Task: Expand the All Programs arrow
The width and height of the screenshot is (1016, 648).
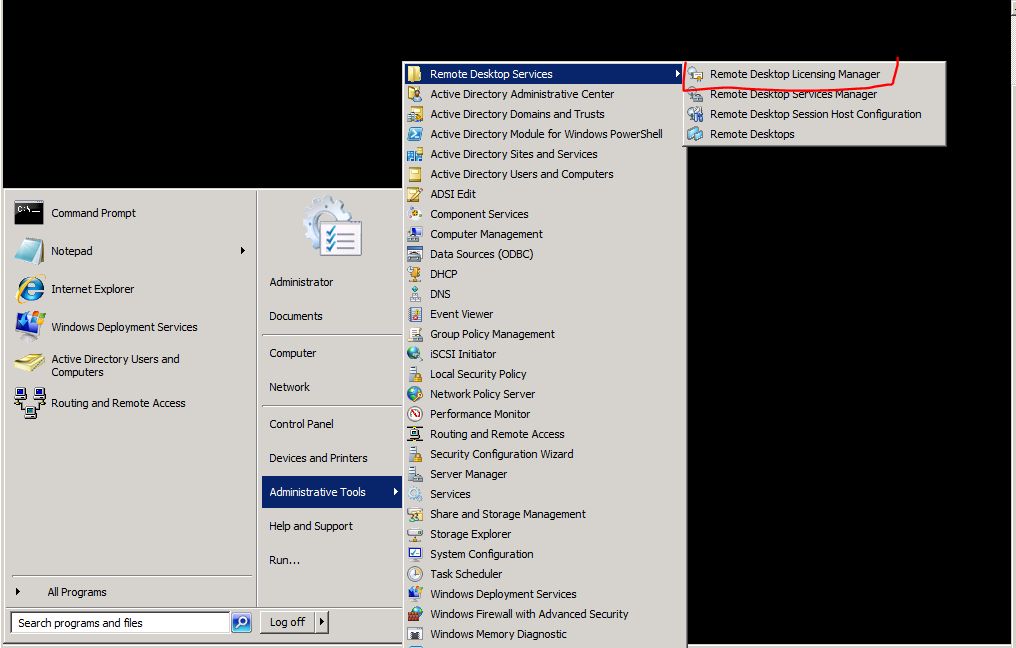Action: (18, 592)
